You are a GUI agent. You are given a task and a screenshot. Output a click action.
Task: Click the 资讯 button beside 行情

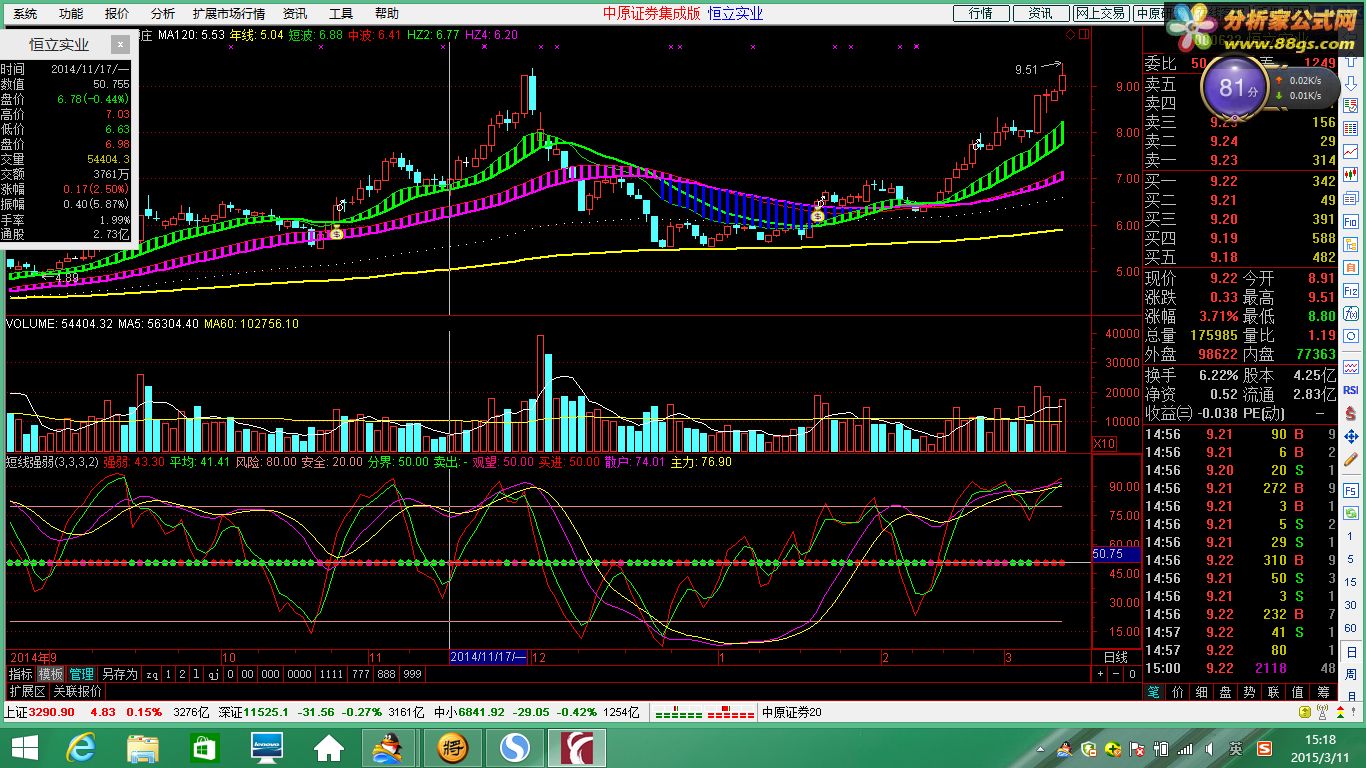pos(1040,13)
